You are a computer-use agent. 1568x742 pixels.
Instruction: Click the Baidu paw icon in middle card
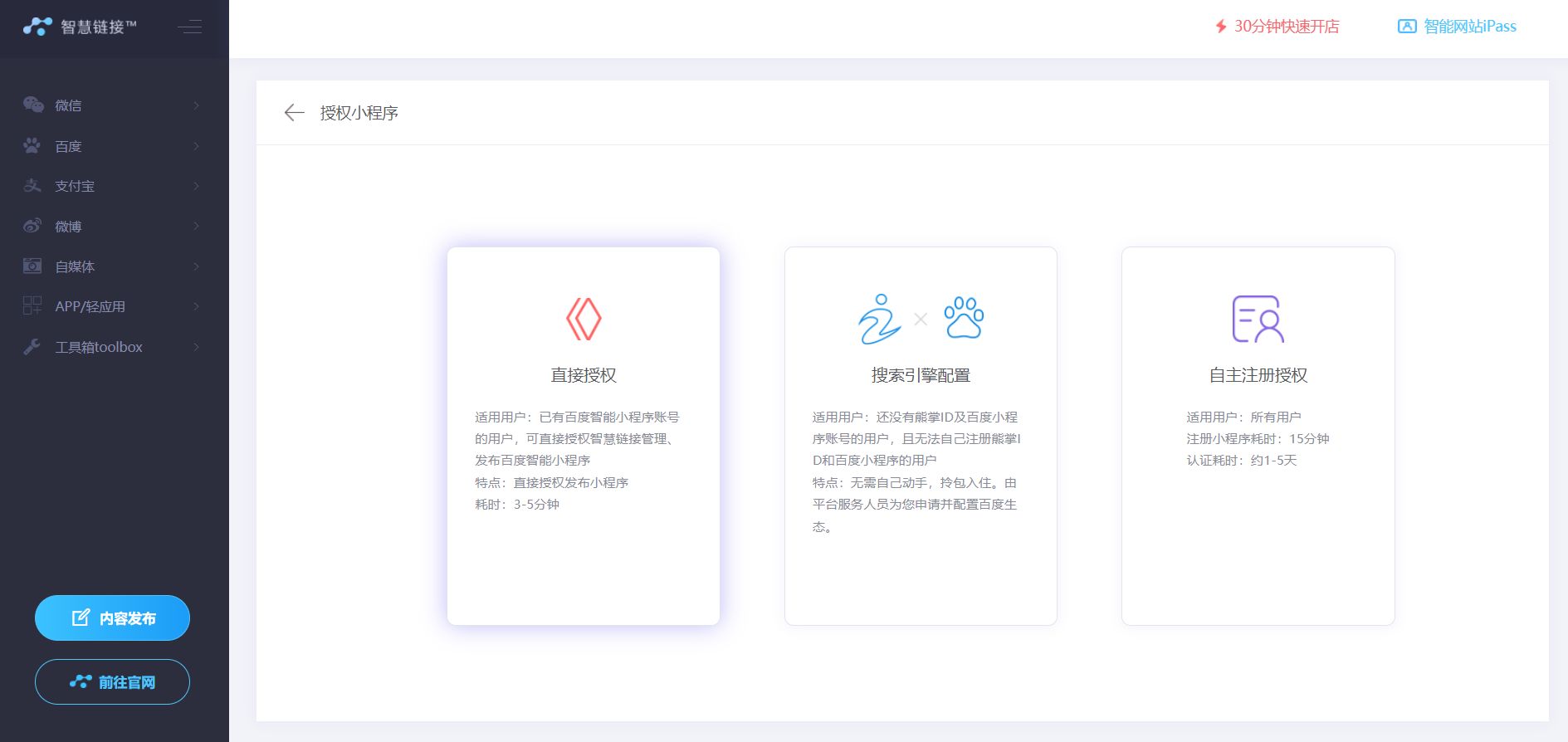click(964, 317)
